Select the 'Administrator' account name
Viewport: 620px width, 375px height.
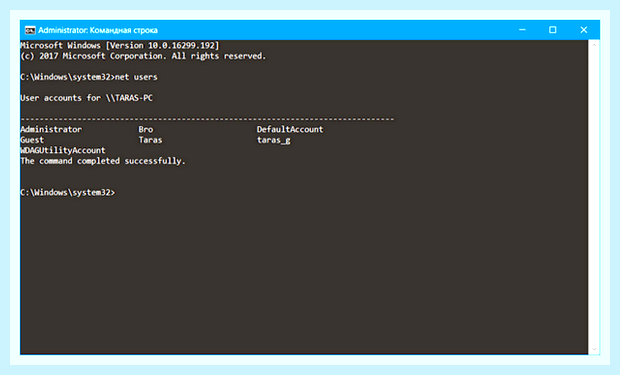pos(51,129)
